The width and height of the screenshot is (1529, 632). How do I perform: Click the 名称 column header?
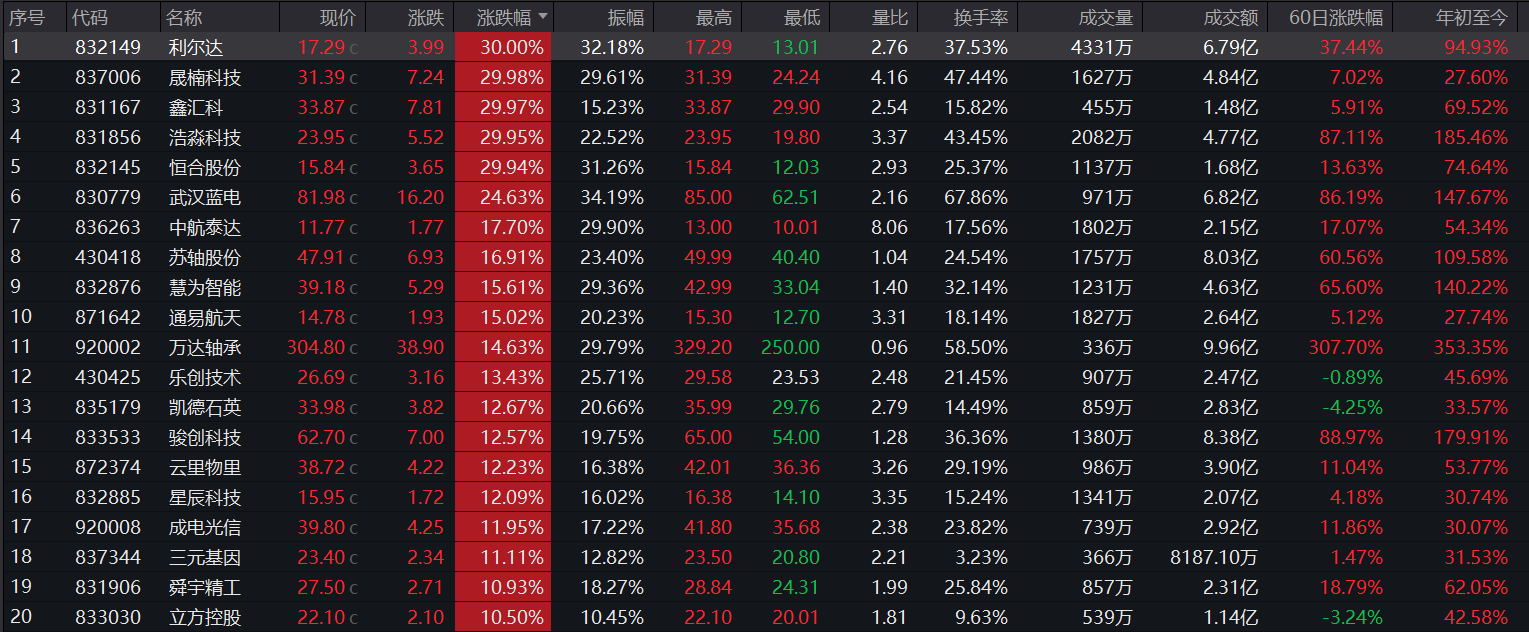click(x=184, y=17)
